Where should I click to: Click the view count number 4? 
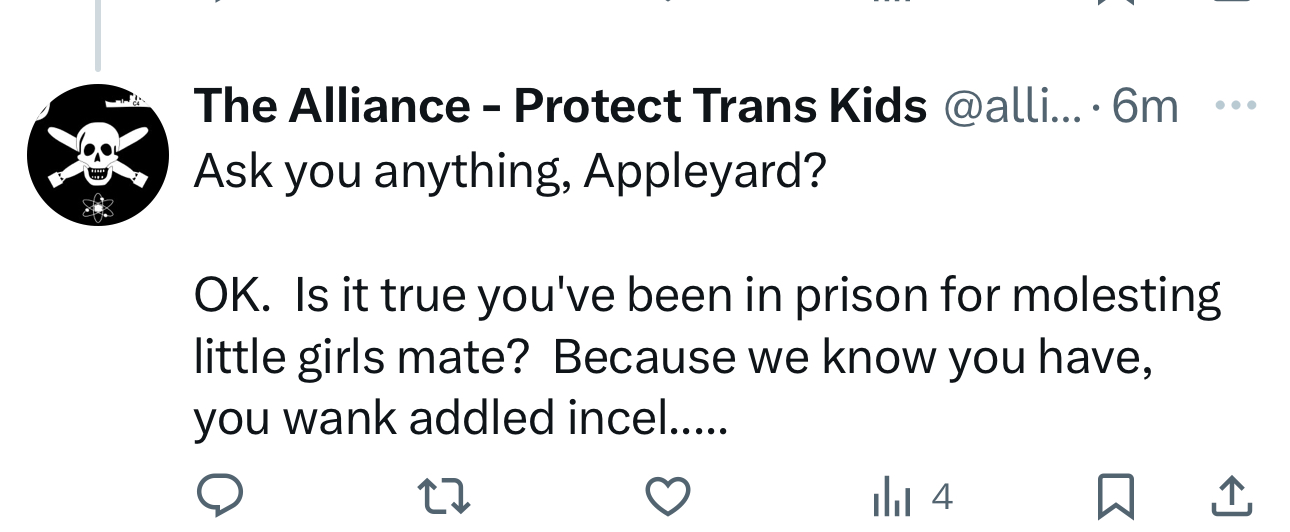(x=941, y=496)
